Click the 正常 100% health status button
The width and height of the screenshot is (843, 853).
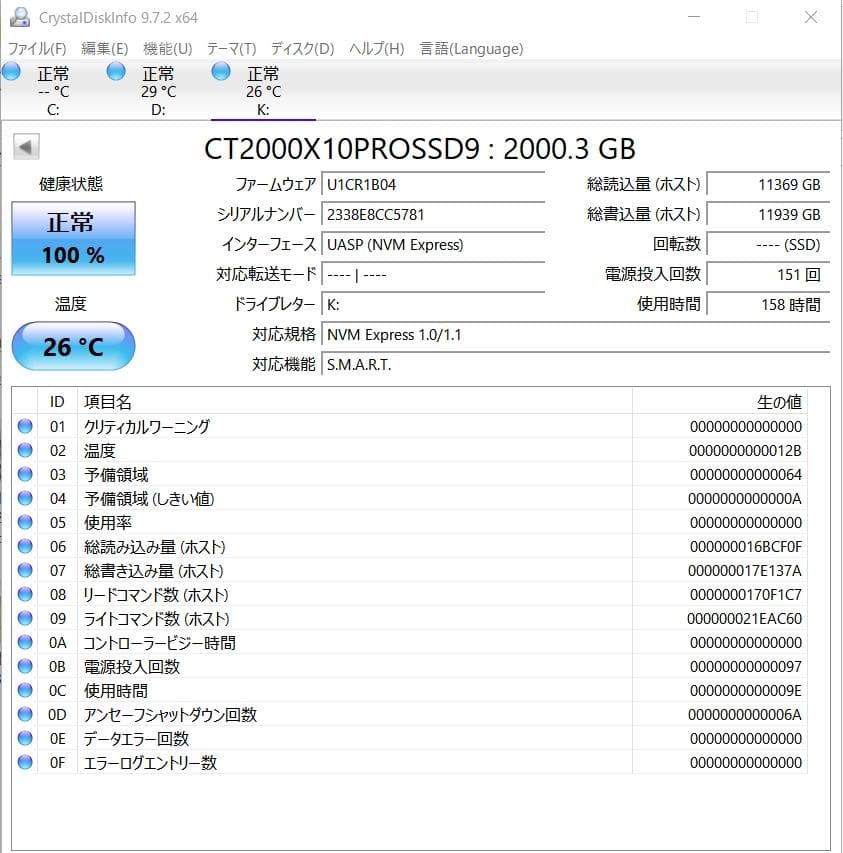[72, 239]
